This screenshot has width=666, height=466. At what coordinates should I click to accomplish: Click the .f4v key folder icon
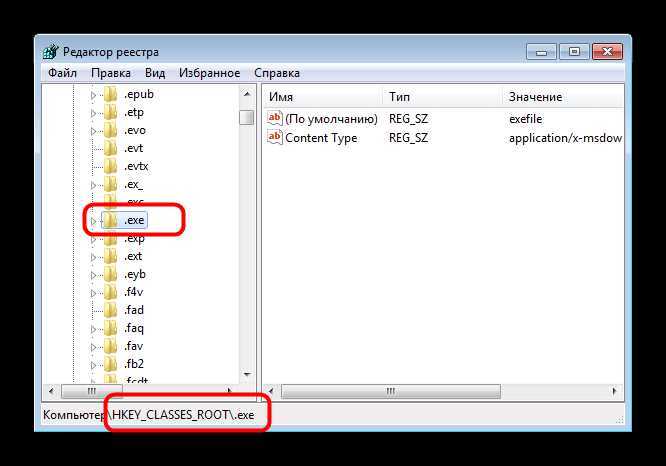[x=110, y=292]
